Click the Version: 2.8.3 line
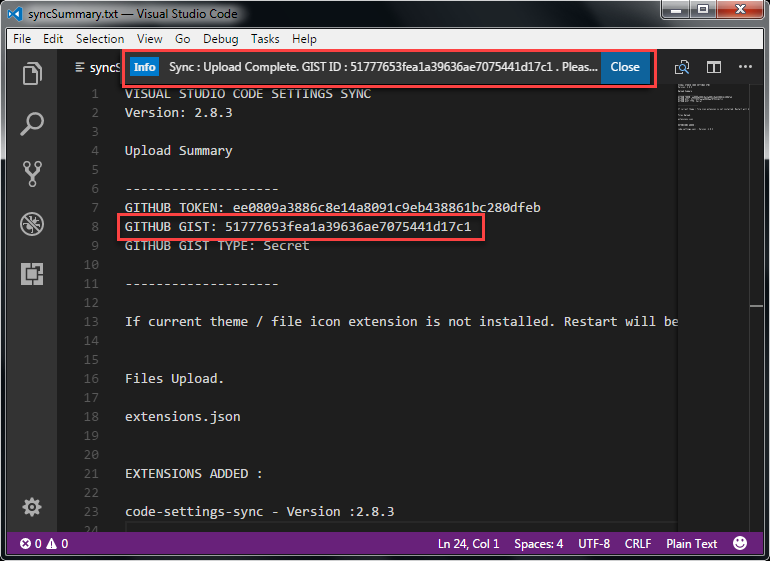 (178, 112)
